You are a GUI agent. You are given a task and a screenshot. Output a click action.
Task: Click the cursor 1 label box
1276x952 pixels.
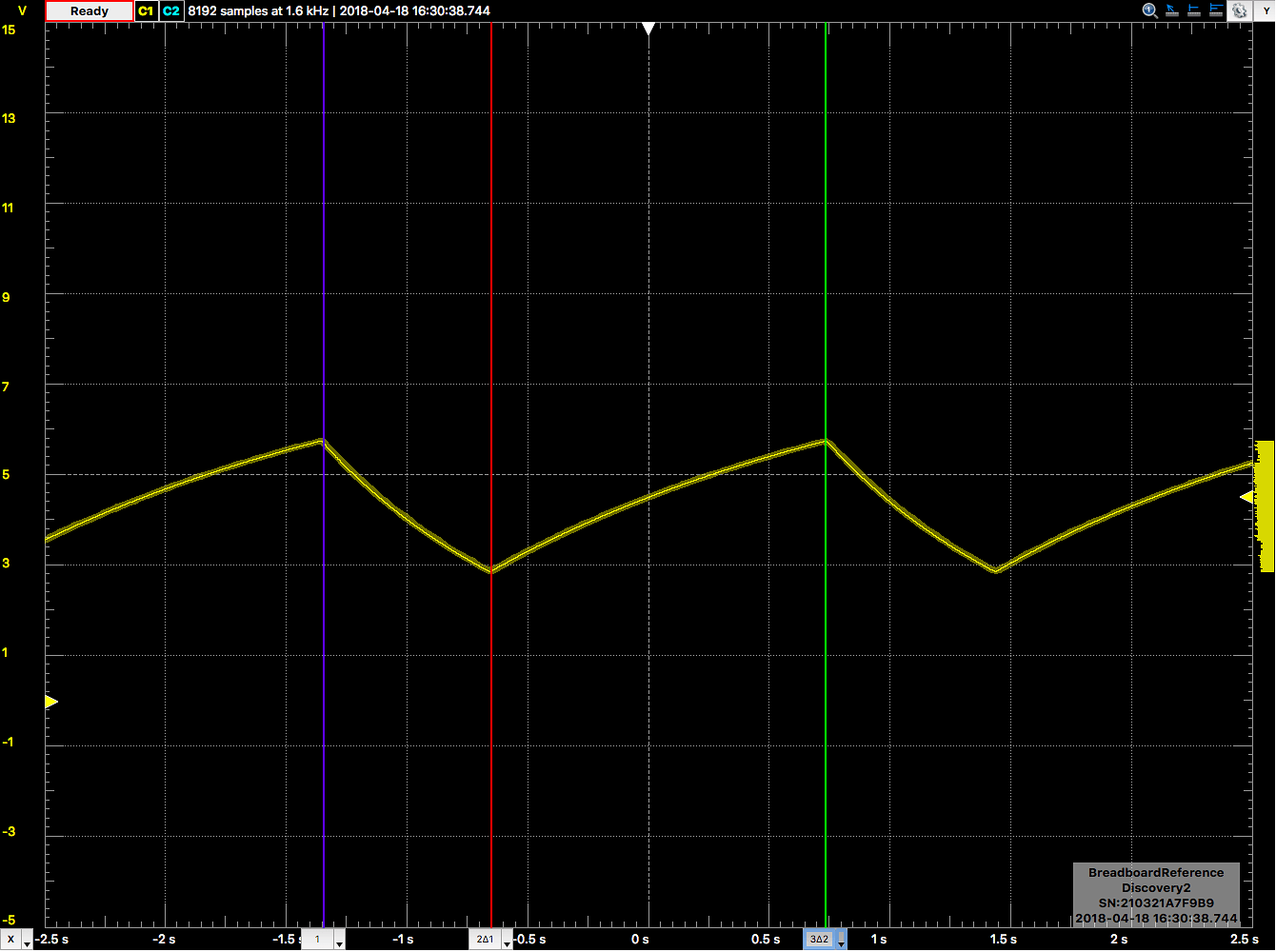pyautogui.click(x=317, y=940)
